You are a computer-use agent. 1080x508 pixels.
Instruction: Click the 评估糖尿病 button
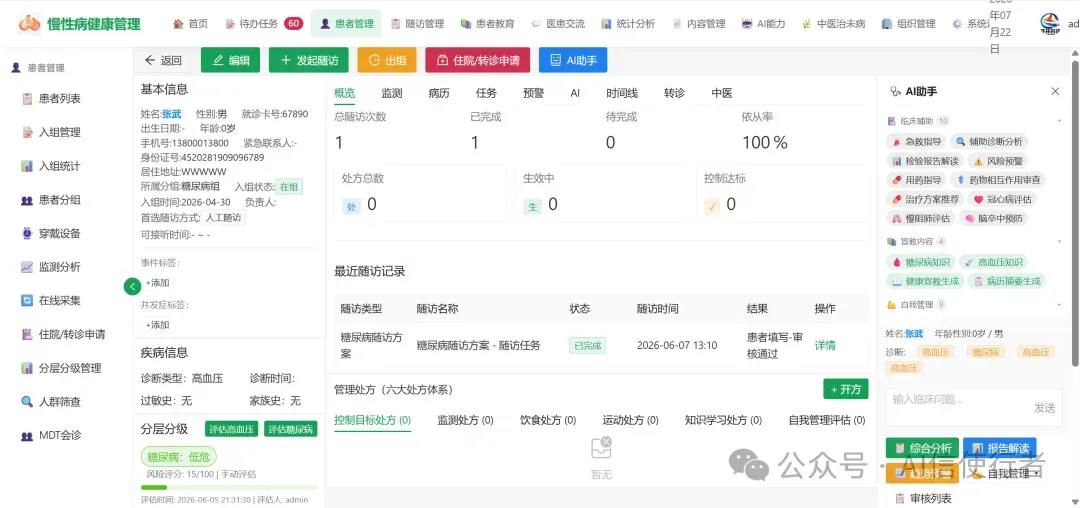(x=291, y=429)
